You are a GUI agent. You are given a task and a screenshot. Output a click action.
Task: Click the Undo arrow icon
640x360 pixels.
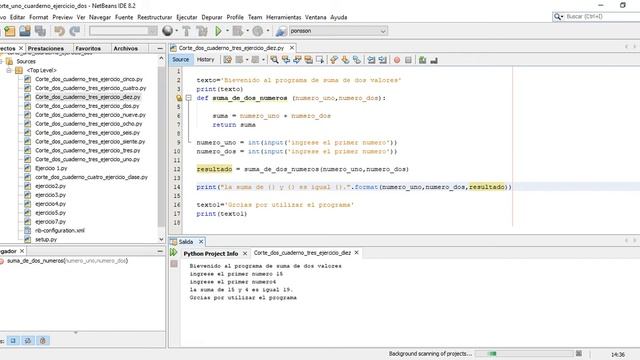[60, 31]
